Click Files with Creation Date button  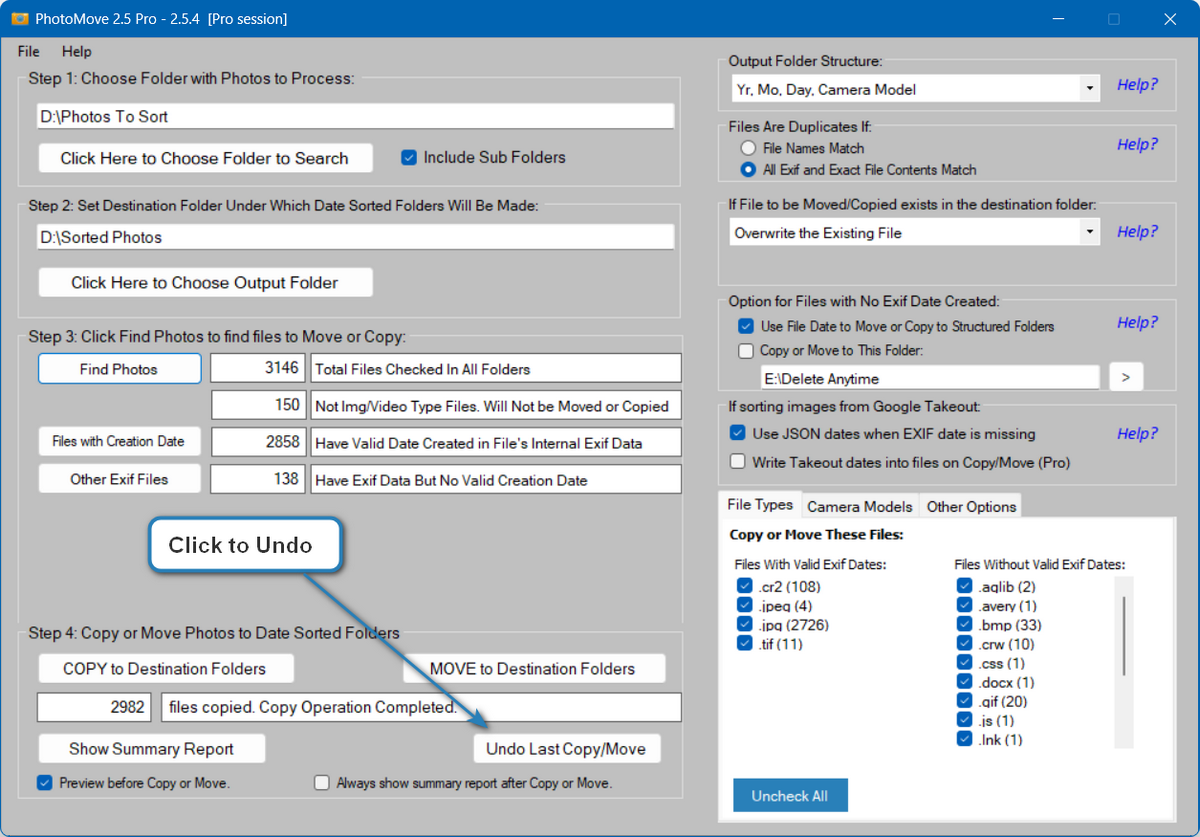click(x=119, y=441)
